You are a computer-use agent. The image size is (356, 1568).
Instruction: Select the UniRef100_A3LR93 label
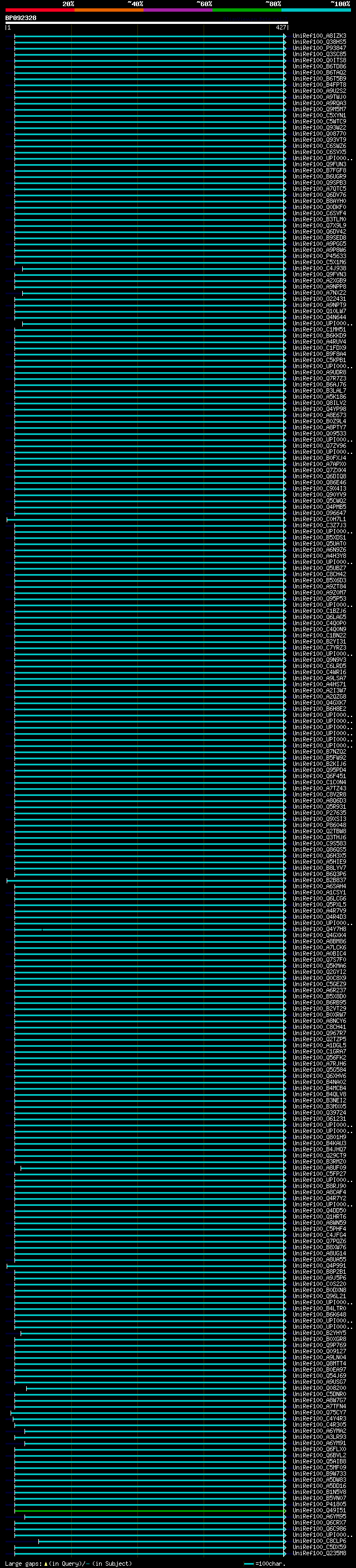(319, 1437)
